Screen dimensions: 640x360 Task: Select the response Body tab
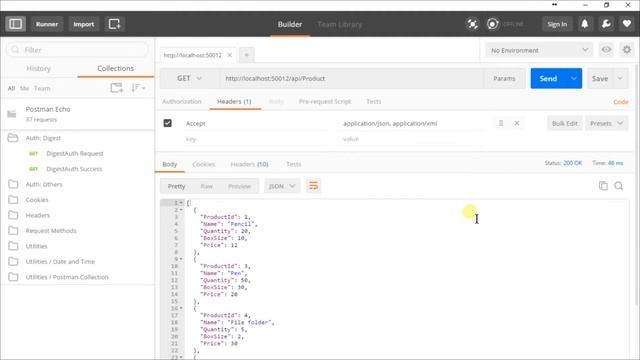click(169, 164)
